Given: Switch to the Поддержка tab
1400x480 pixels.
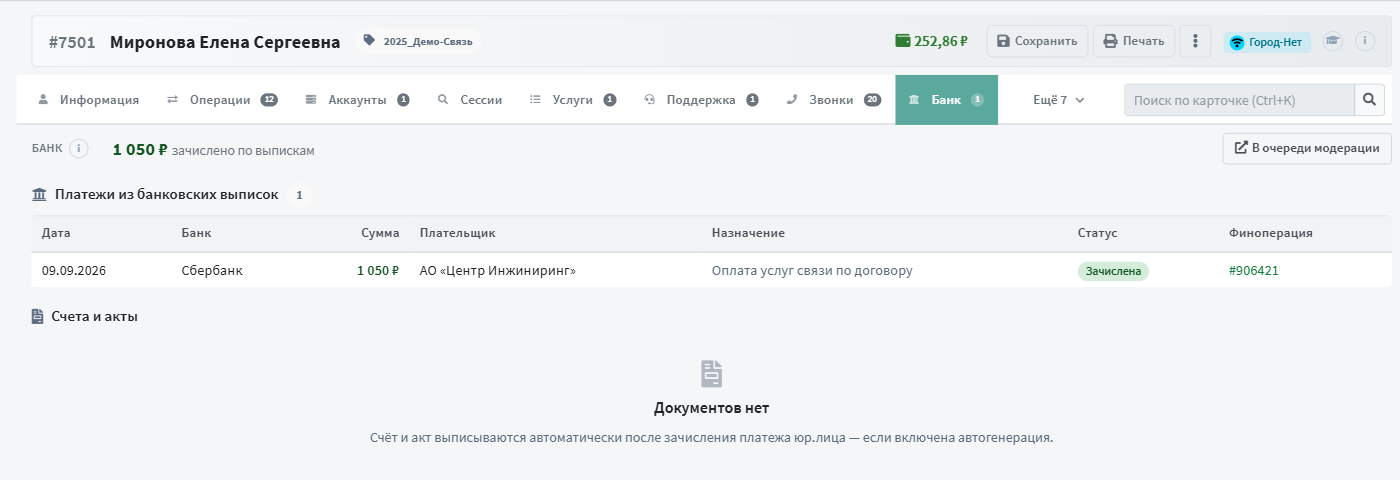Looking at the screenshot, I should point(701,100).
